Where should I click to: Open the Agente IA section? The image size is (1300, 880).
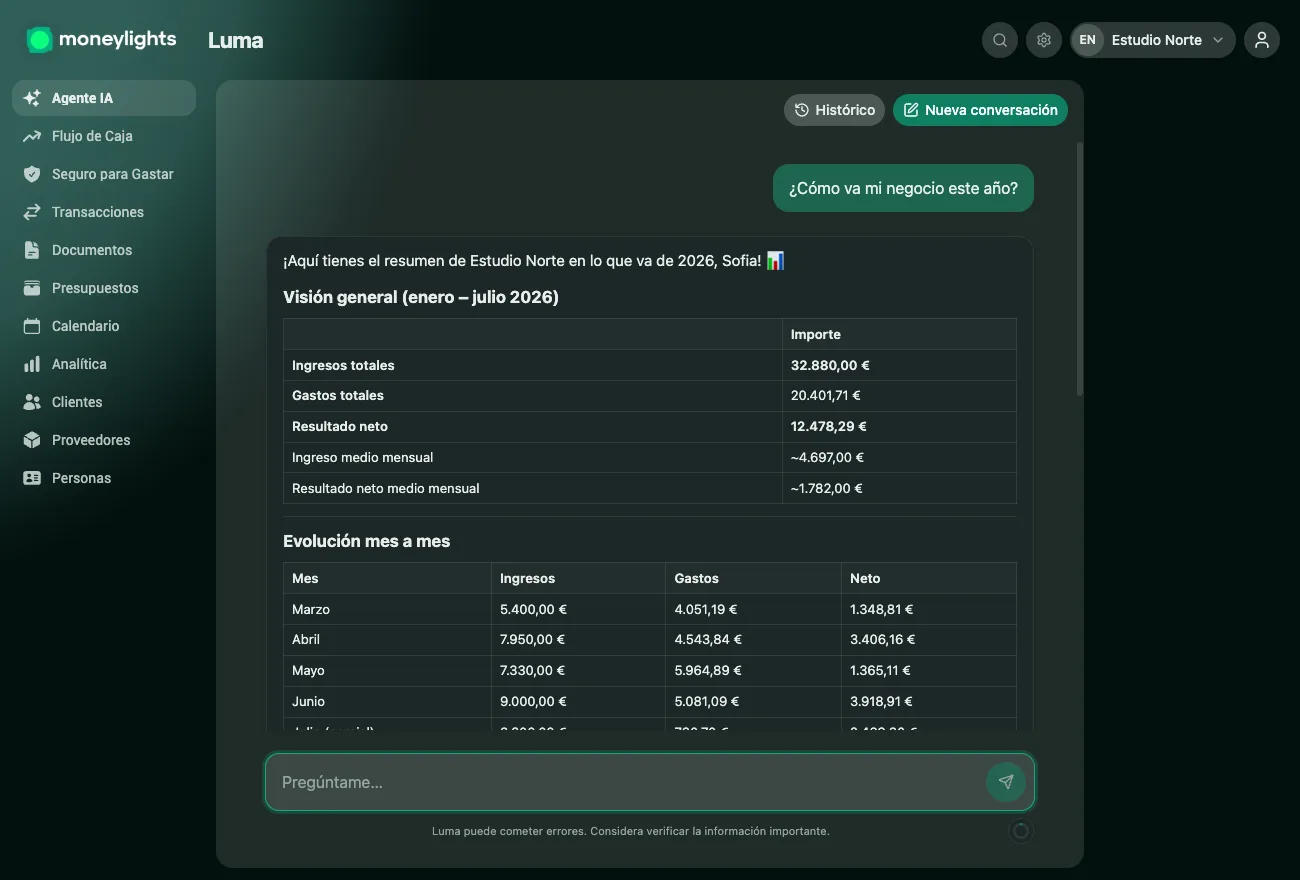104,98
